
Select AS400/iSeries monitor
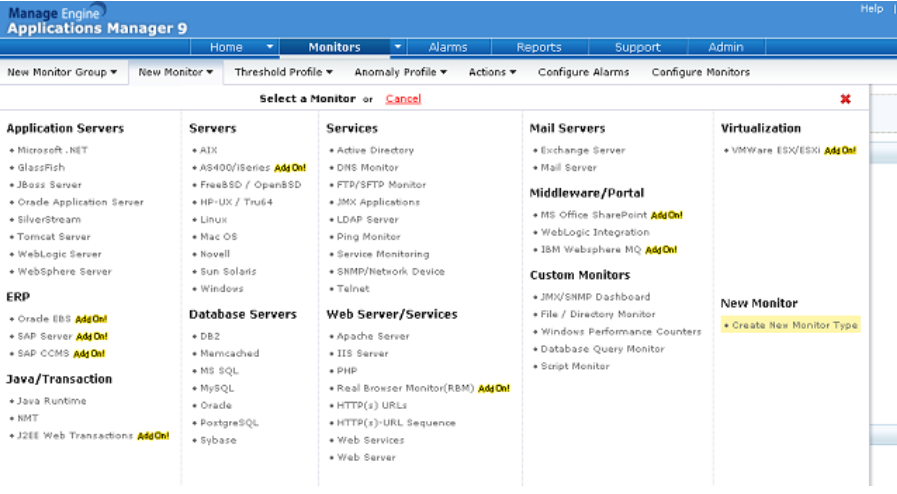(x=235, y=168)
